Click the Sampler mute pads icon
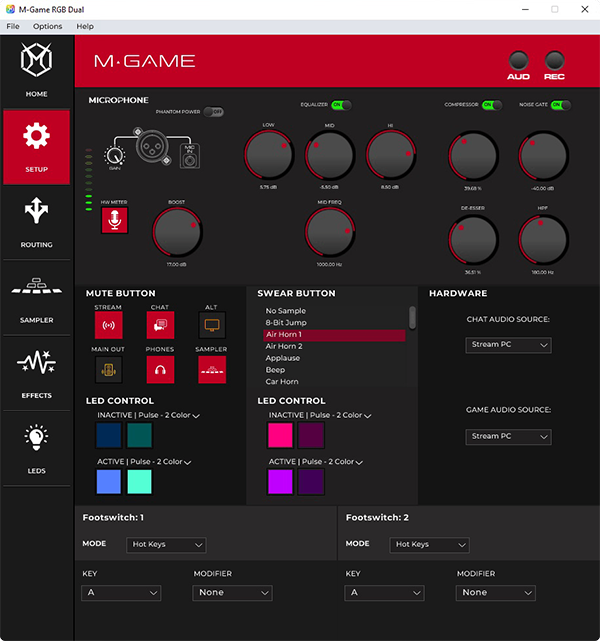 (x=212, y=370)
